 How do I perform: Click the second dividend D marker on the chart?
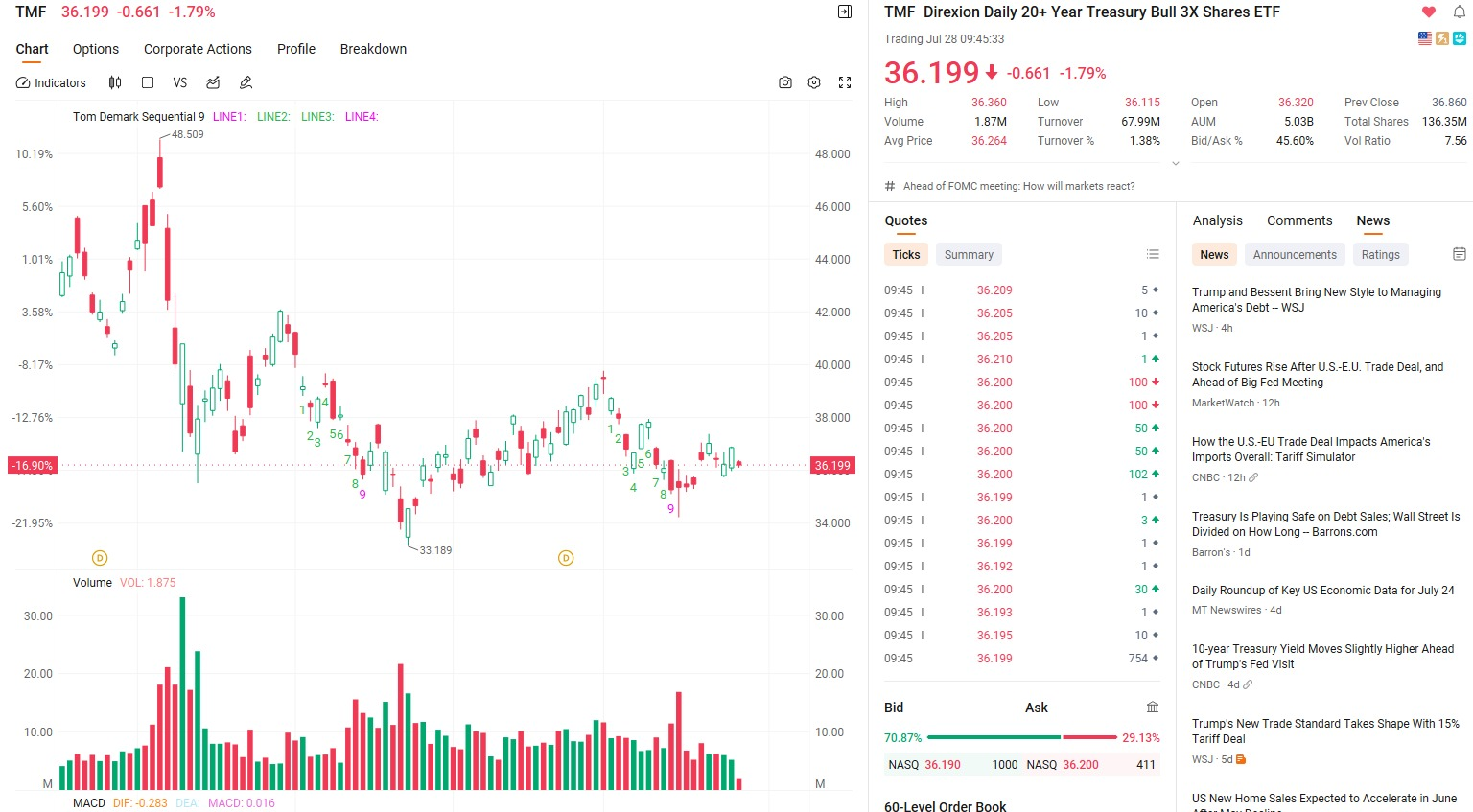566,558
